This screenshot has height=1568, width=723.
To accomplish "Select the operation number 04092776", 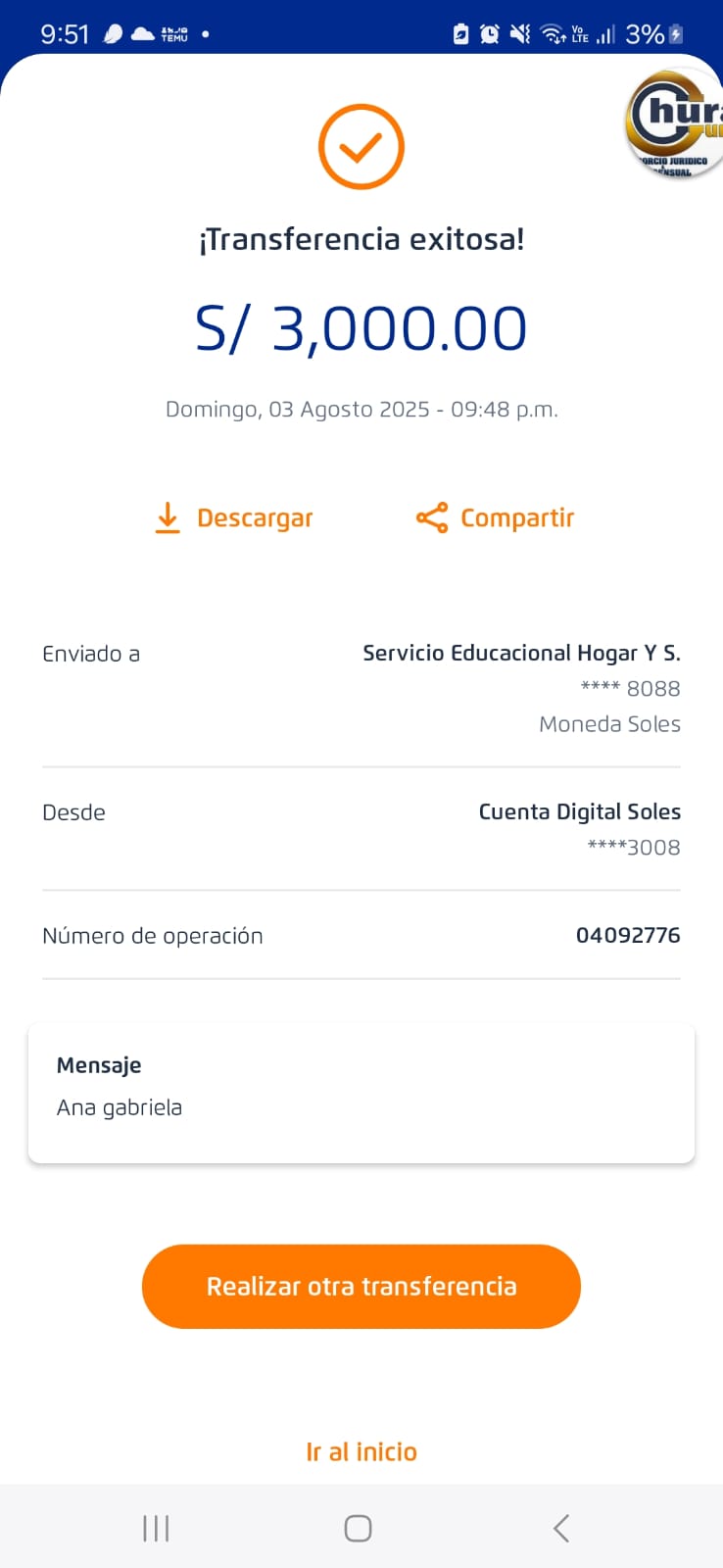I will [x=628, y=935].
